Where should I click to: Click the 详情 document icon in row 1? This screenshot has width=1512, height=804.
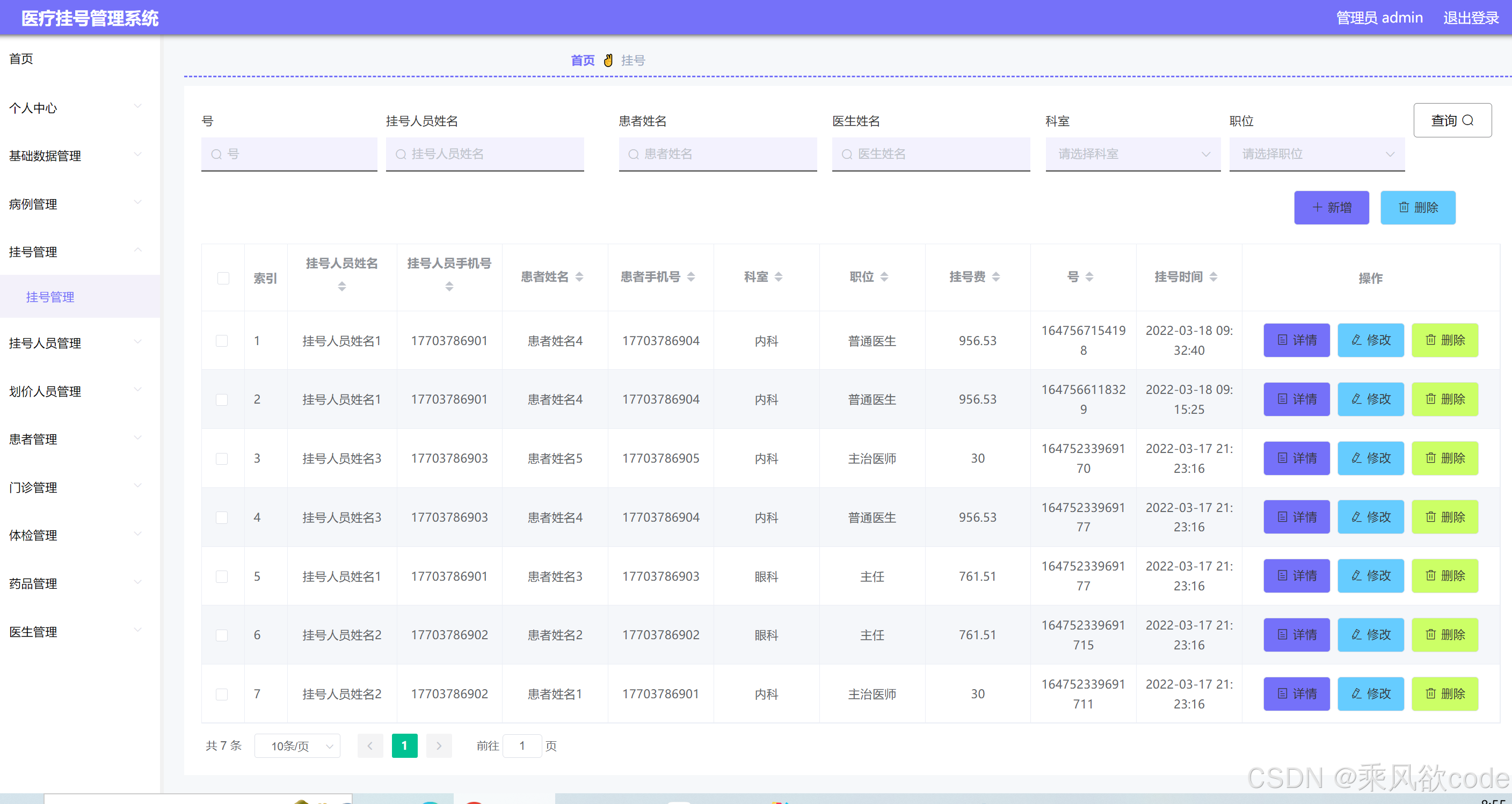1283,340
